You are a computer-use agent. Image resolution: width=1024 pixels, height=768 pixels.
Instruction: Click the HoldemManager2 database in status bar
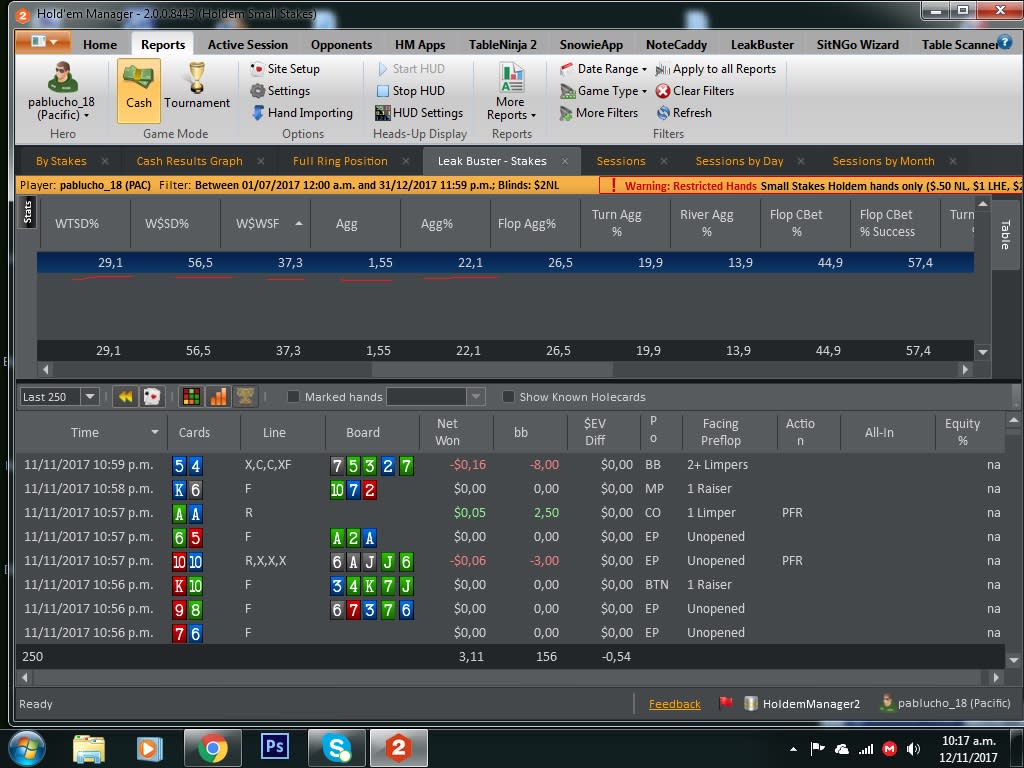point(802,703)
